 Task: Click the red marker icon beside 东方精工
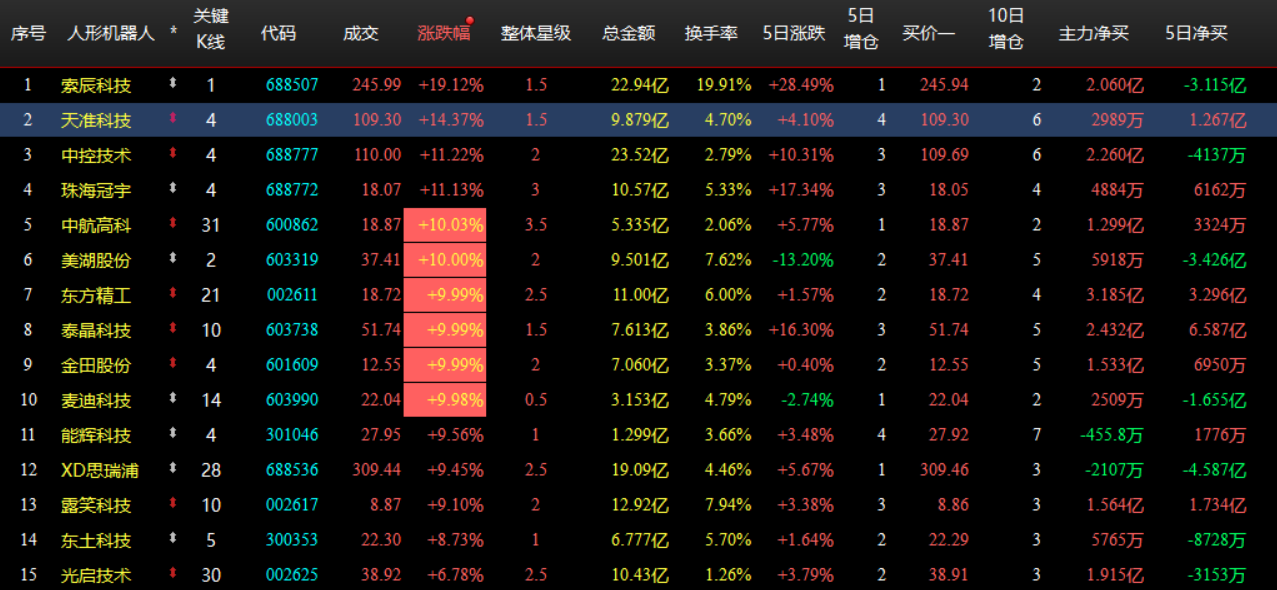(173, 294)
